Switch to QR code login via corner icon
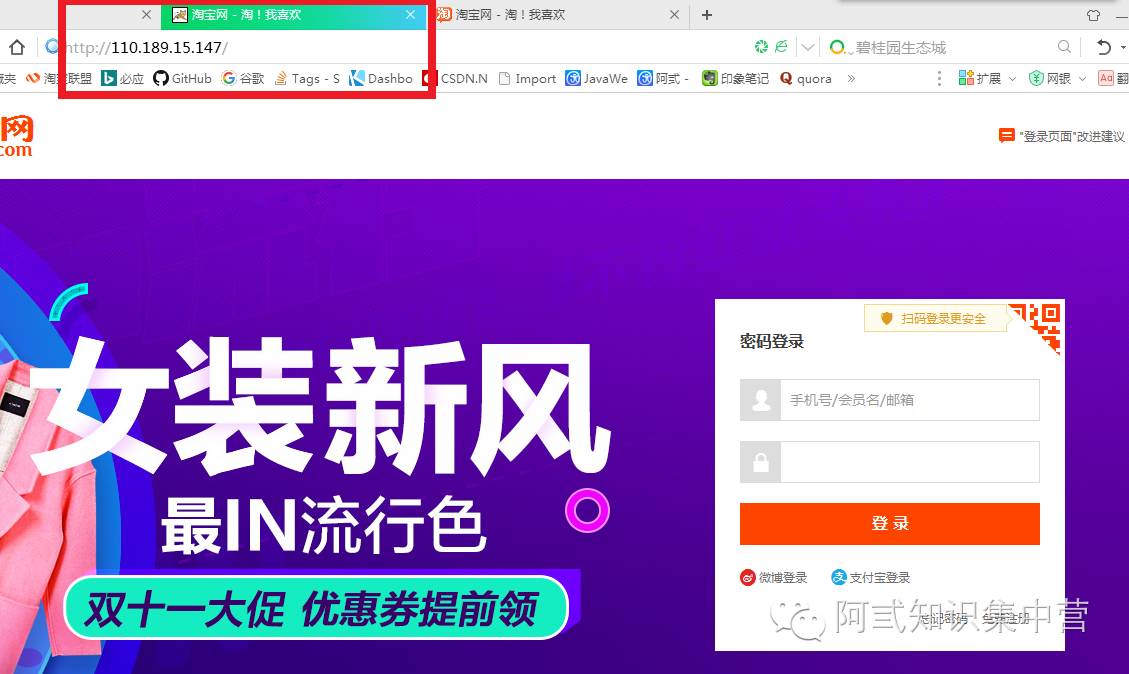1129x674 pixels. point(1045,325)
